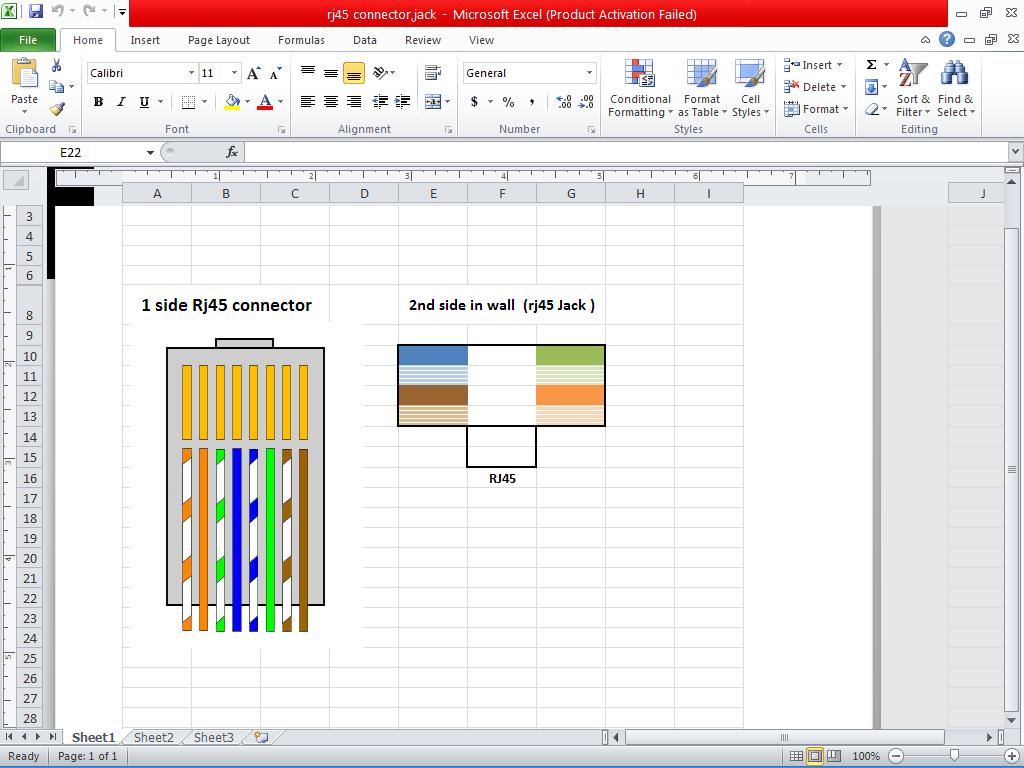Click the Insert Worksheet tab icon
Viewport: 1024px width, 768px height.
click(261, 737)
